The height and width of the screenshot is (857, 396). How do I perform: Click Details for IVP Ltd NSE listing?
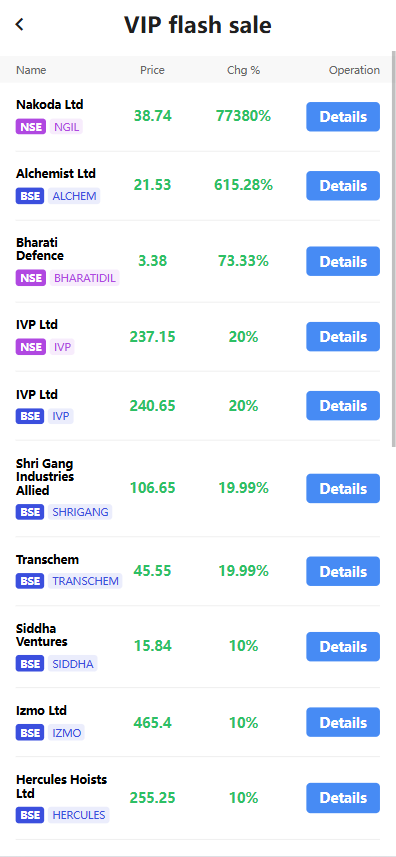(x=342, y=337)
